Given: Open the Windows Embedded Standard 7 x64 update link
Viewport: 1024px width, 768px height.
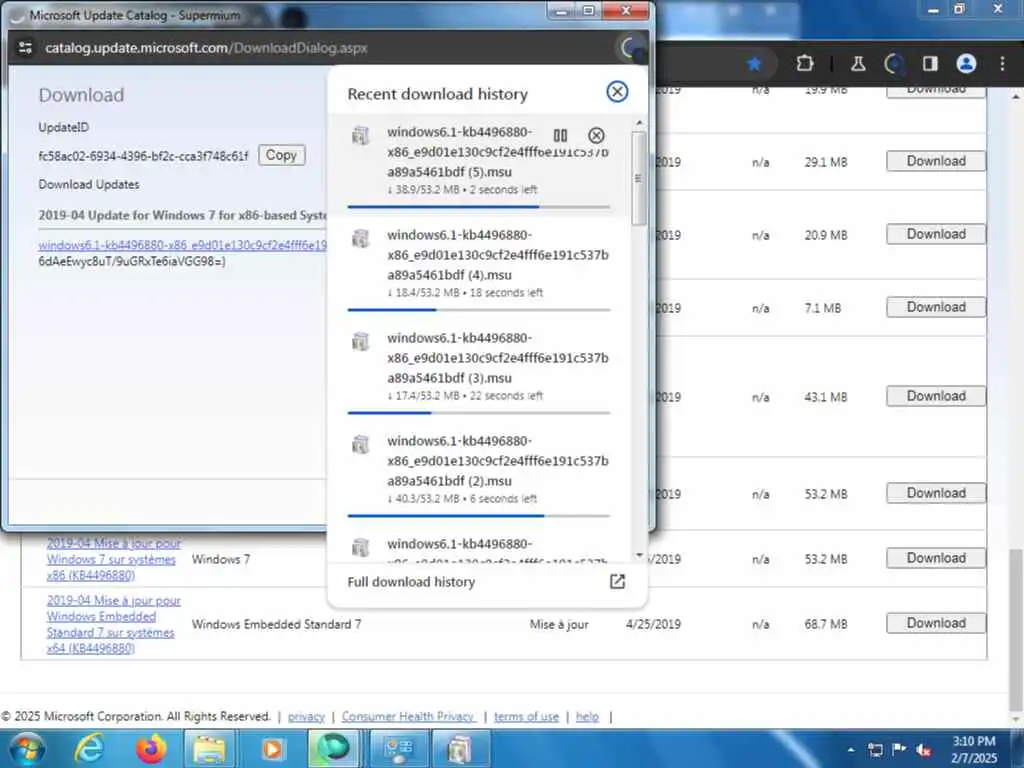Looking at the screenshot, I should pos(112,624).
